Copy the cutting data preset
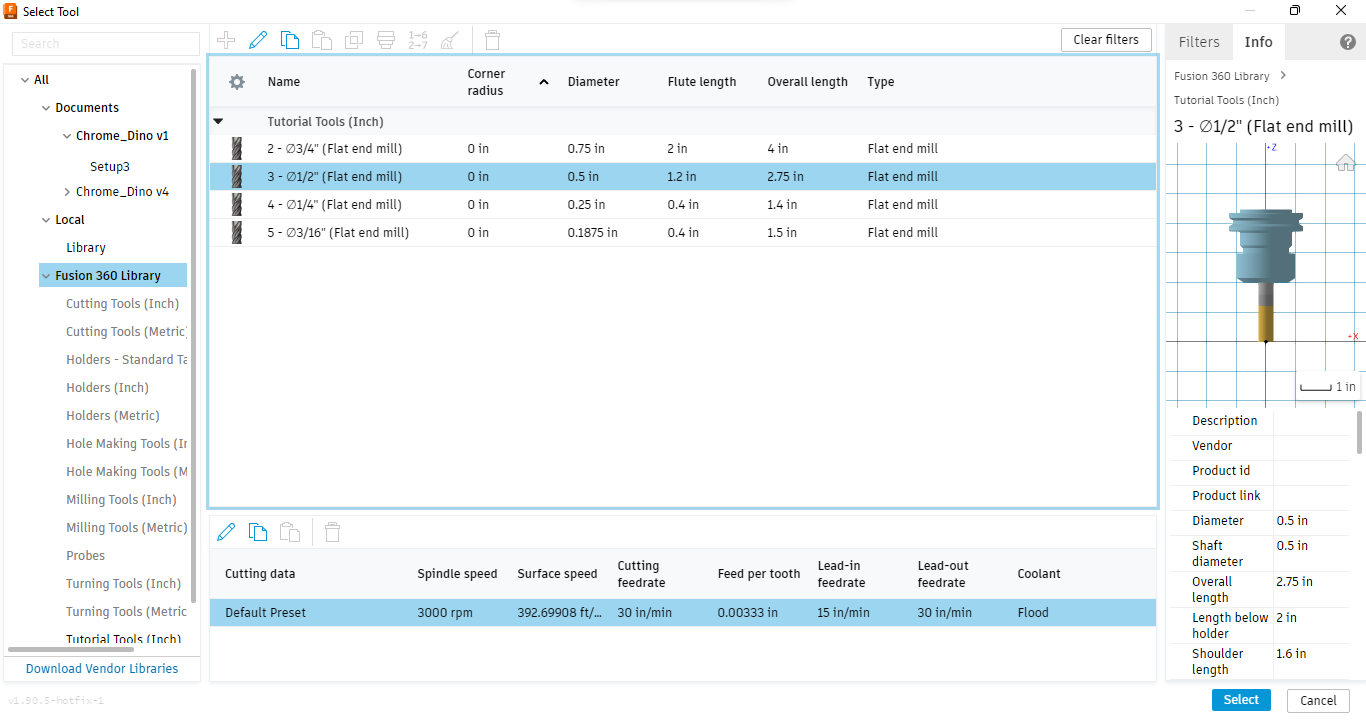 [258, 532]
